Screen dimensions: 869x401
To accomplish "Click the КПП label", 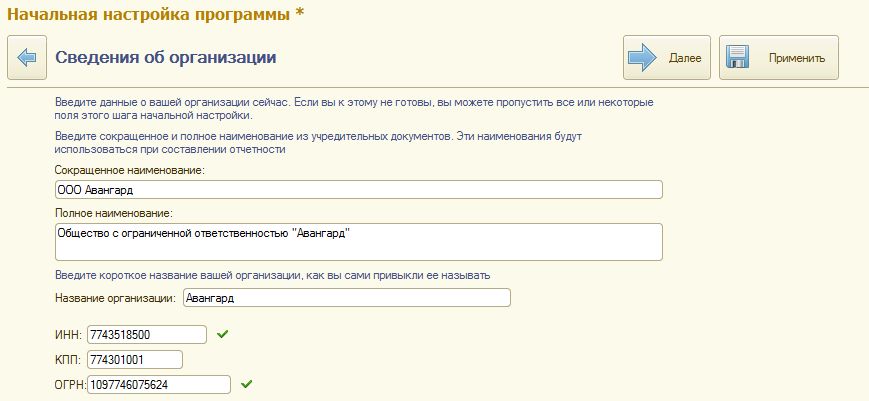I will click(69, 359).
